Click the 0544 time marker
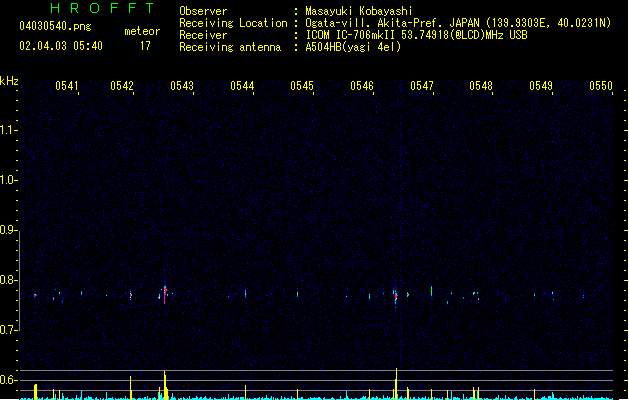This screenshot has height=400, width=629. pos(242,86)
